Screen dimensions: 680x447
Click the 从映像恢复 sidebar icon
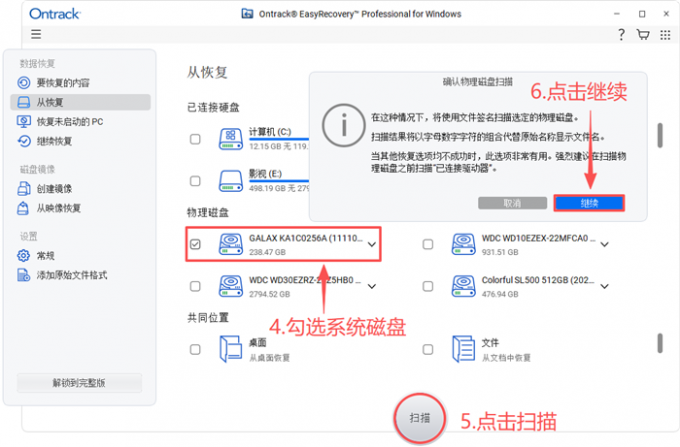[x=23, y=208]
